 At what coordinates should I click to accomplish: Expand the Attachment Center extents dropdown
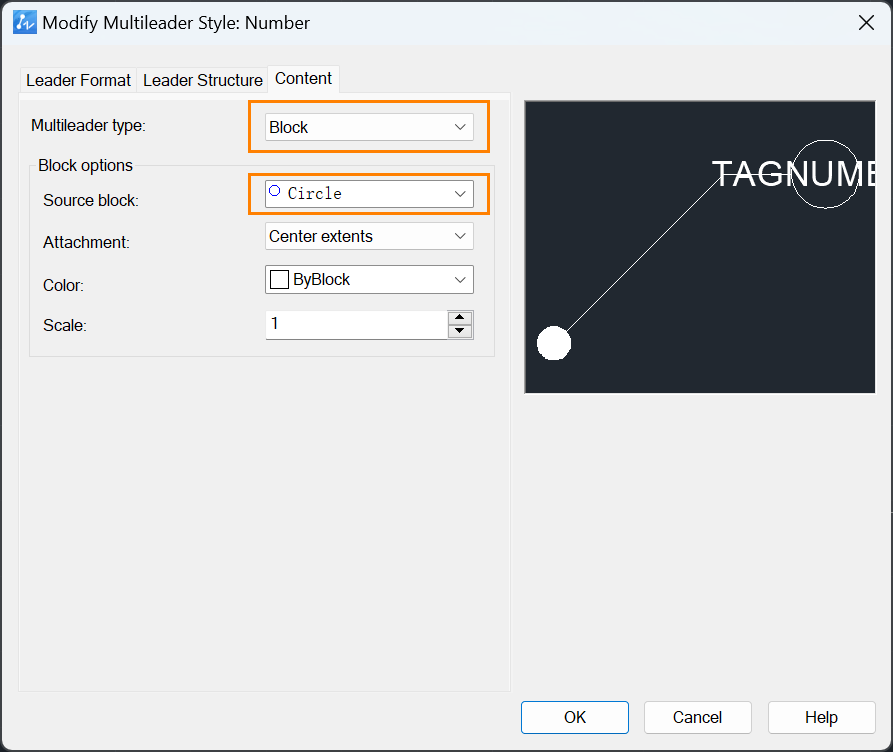coord(369,236)
